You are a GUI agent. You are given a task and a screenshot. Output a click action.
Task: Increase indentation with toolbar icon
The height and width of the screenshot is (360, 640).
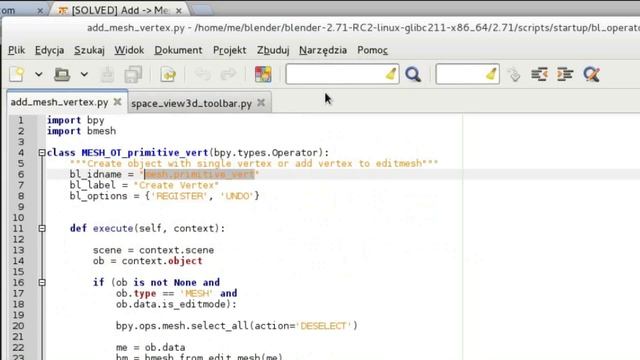(x=565, y=74)
